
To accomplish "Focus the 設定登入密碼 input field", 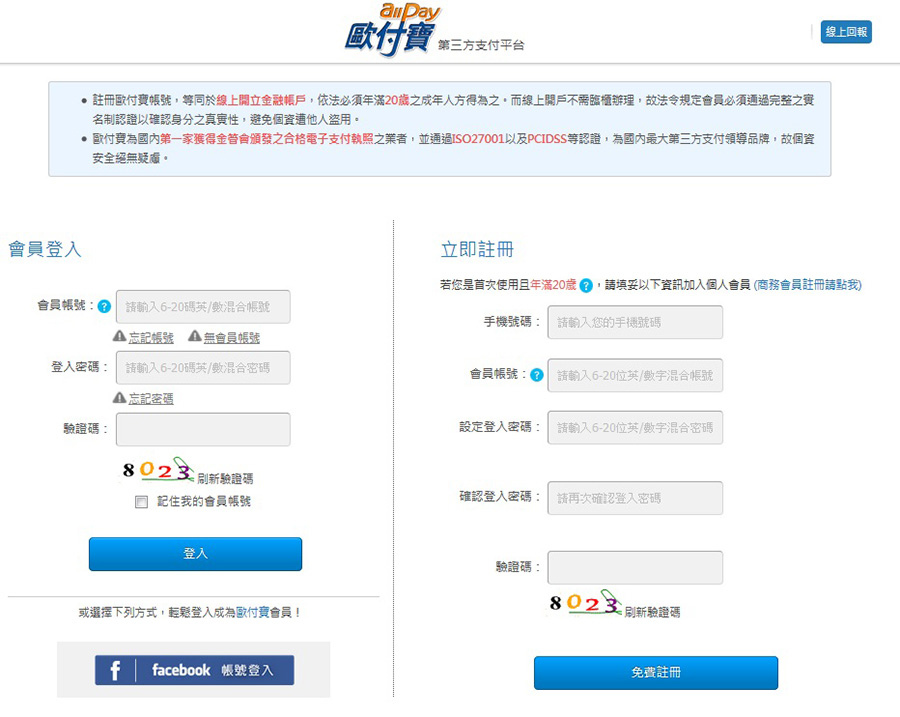I will coord(635,428).
